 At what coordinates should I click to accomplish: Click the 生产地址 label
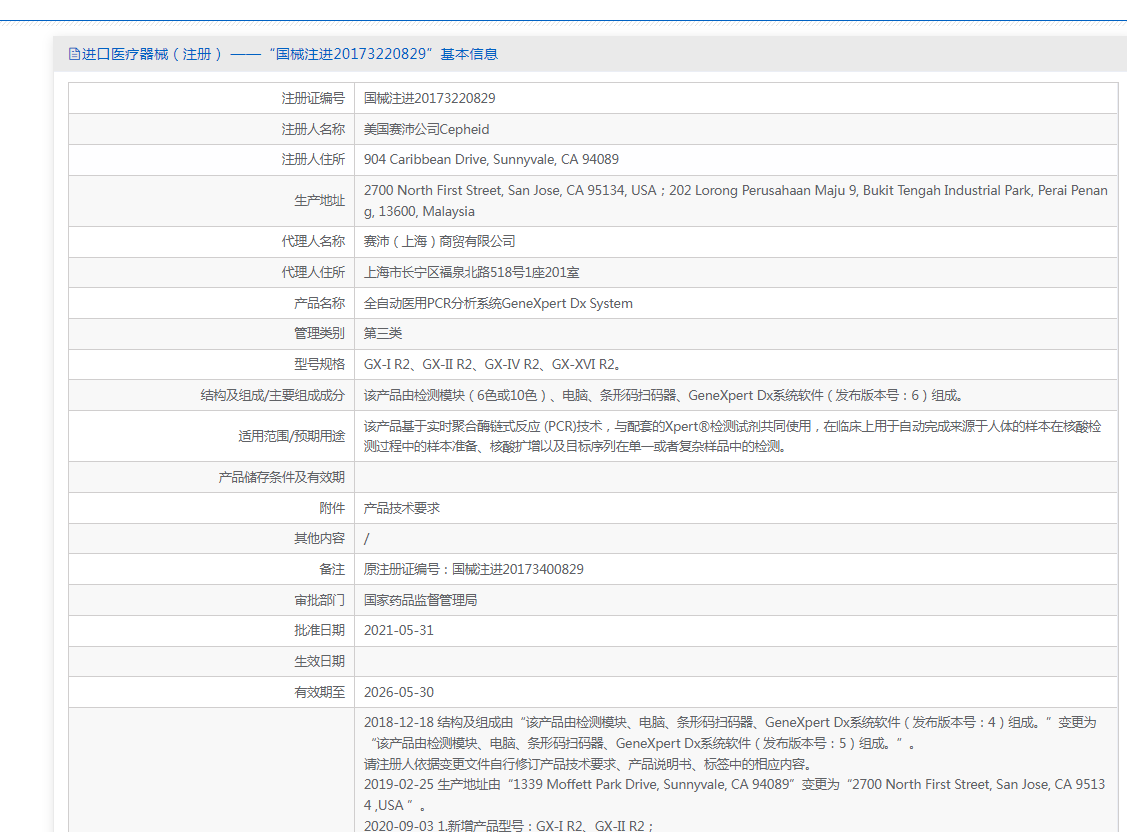coord(320,200)
